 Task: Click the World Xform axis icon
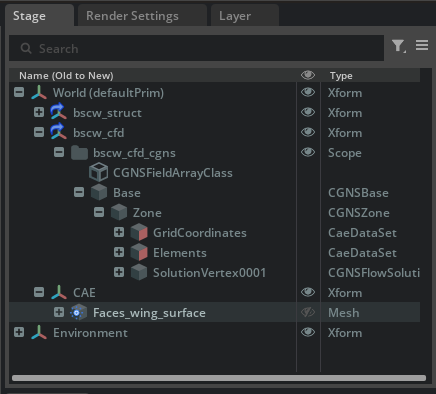click(39, 93)
